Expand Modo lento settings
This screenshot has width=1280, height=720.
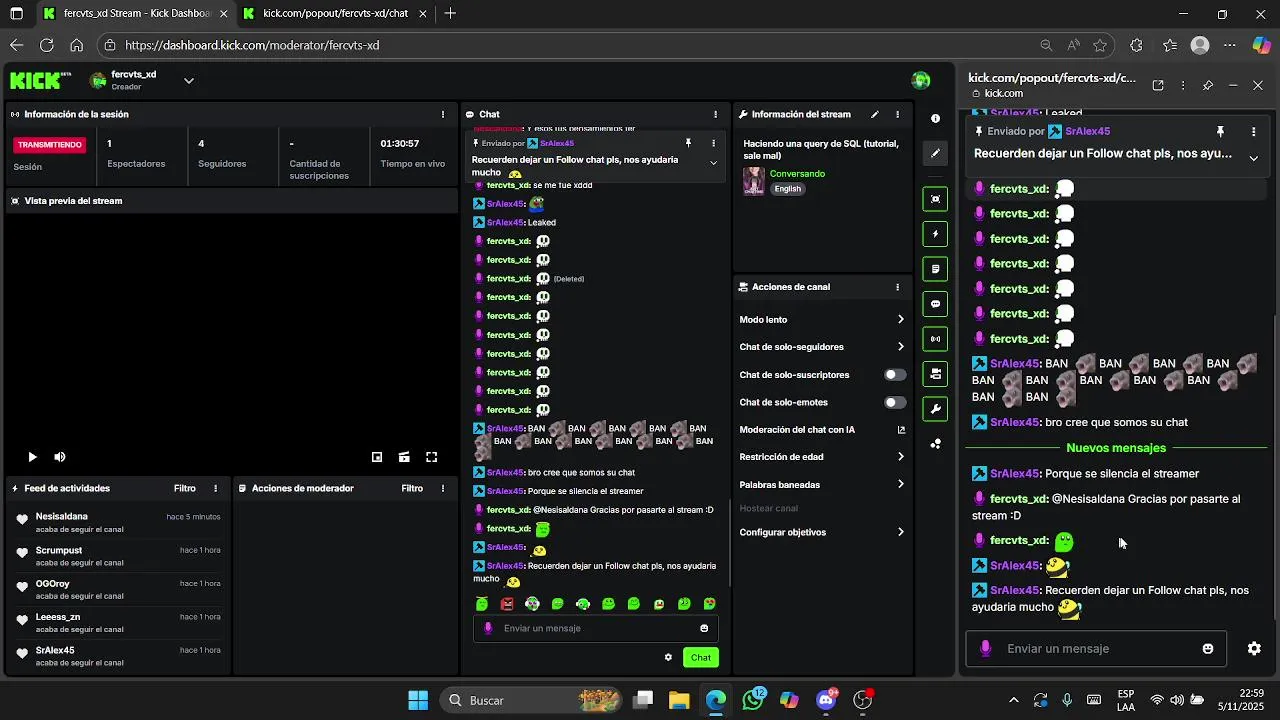click(822, 320)
